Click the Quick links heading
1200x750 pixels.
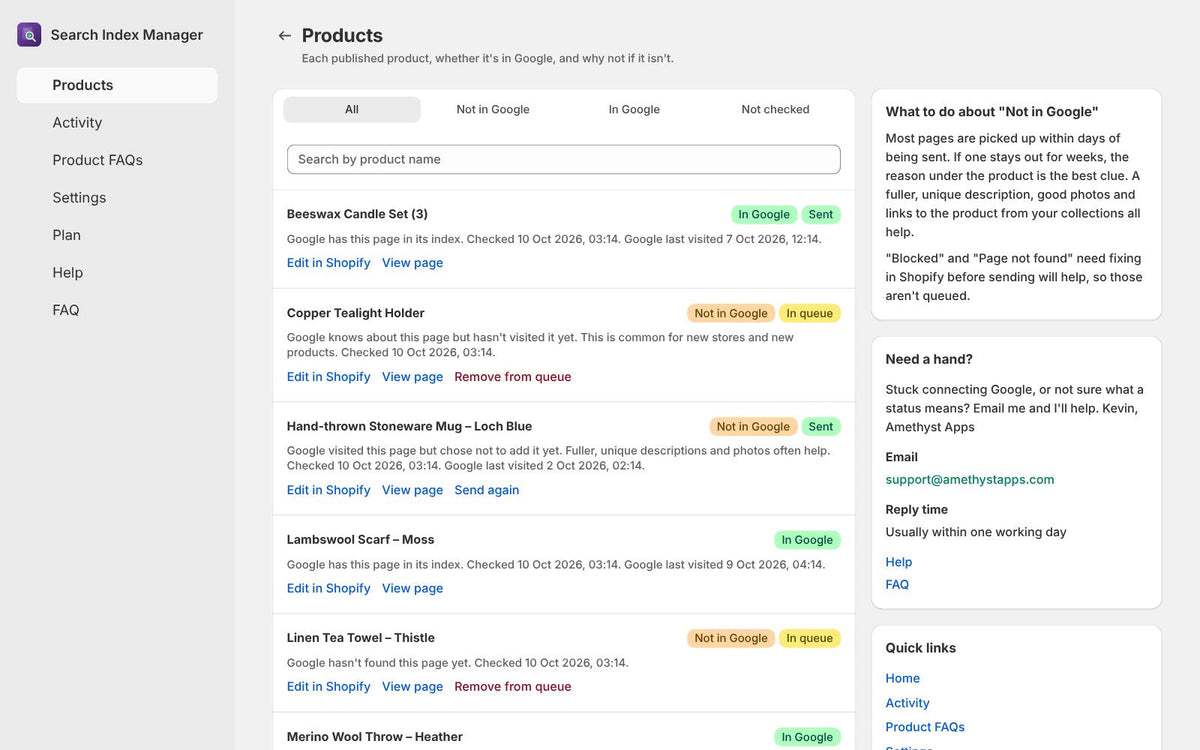click(x=921, y=648)
